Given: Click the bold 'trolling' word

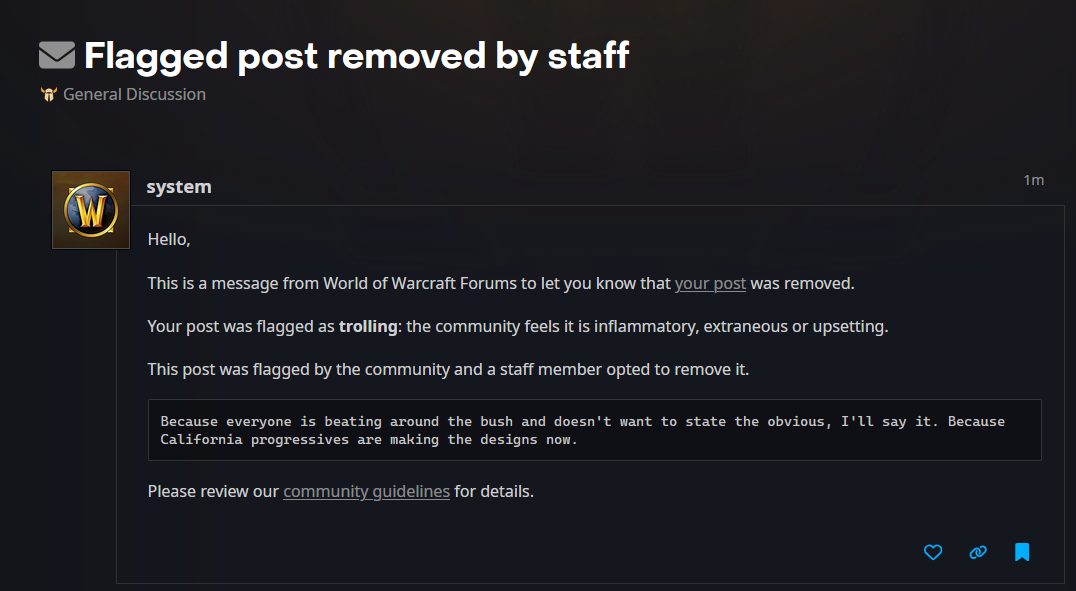Looking at the screenshot, I should click(x=368, y=326).
